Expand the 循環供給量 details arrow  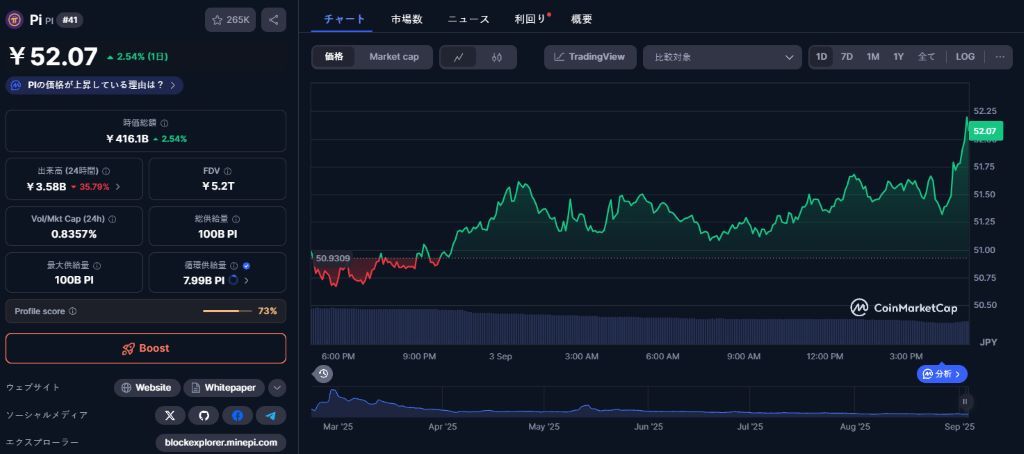[246, 280]
